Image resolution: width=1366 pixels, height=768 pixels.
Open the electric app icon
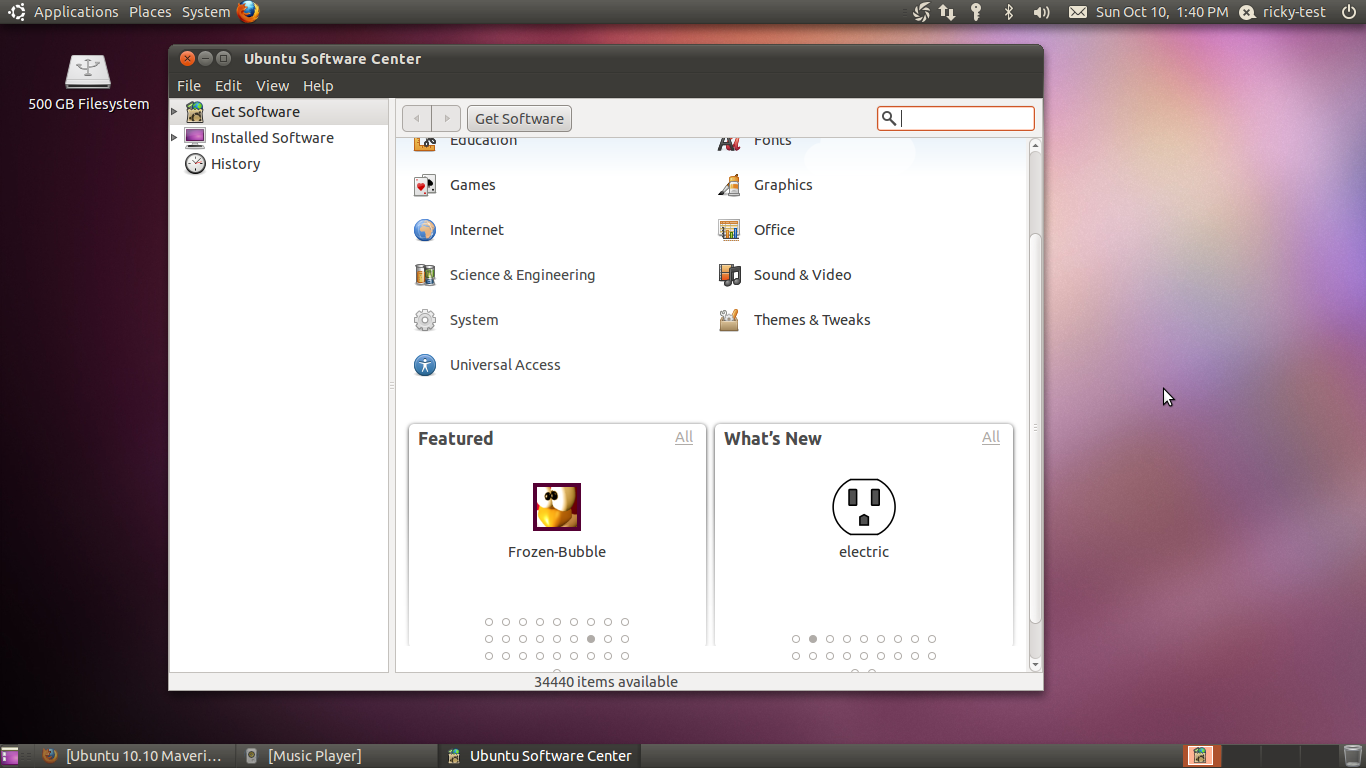[x=863, y=507]
